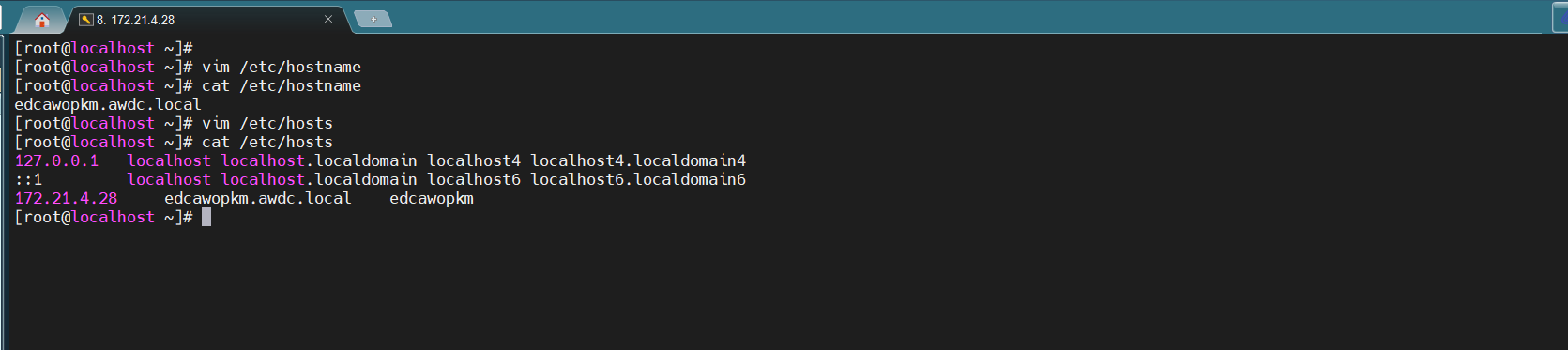The width and height of the screenshot is (1568, 350).
Task: Click the partially visible top-right corner button
Action: coord(1560,17)
